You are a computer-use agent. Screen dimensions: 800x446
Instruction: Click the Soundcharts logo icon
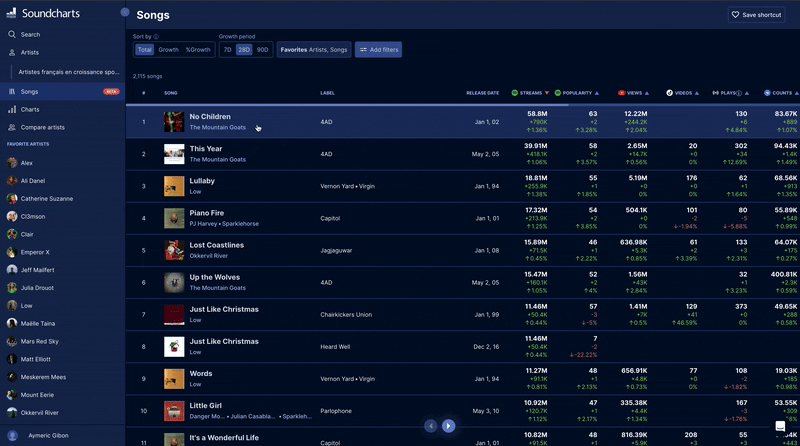coord(12,14)
